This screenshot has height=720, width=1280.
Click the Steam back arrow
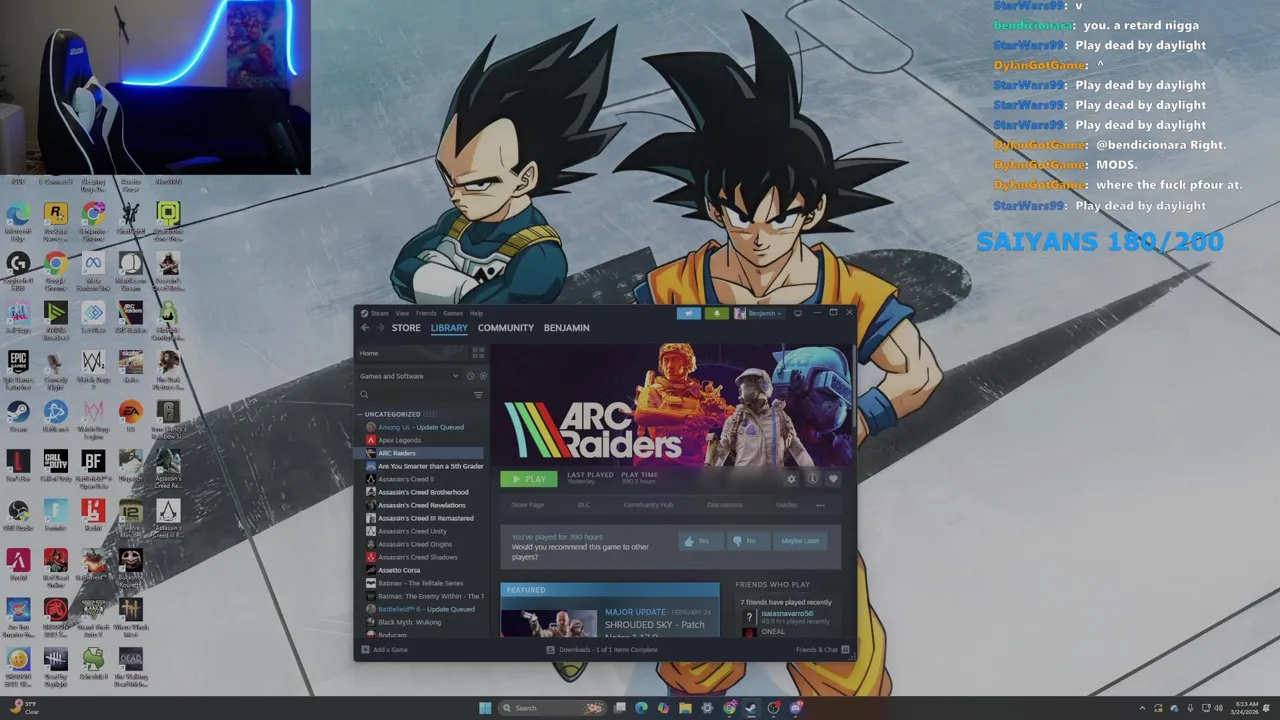point(365,328)
